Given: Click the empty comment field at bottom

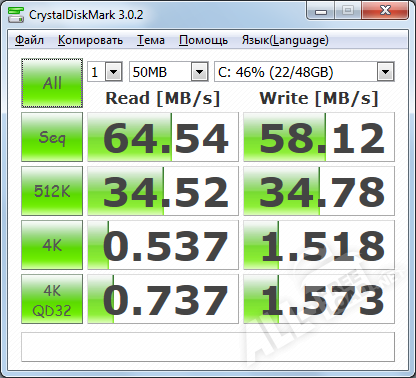Looking at the screenshot, I should pos(208,347).
